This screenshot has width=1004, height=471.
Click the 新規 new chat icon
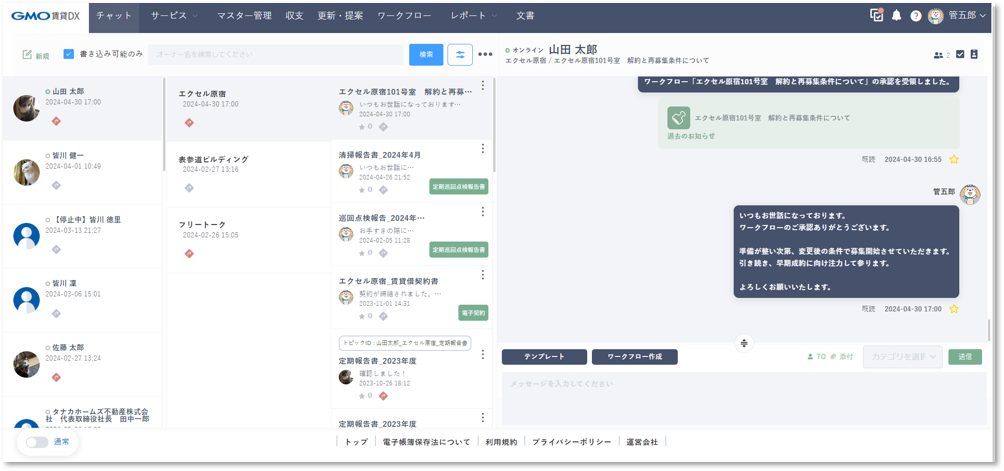click(35, 54)
